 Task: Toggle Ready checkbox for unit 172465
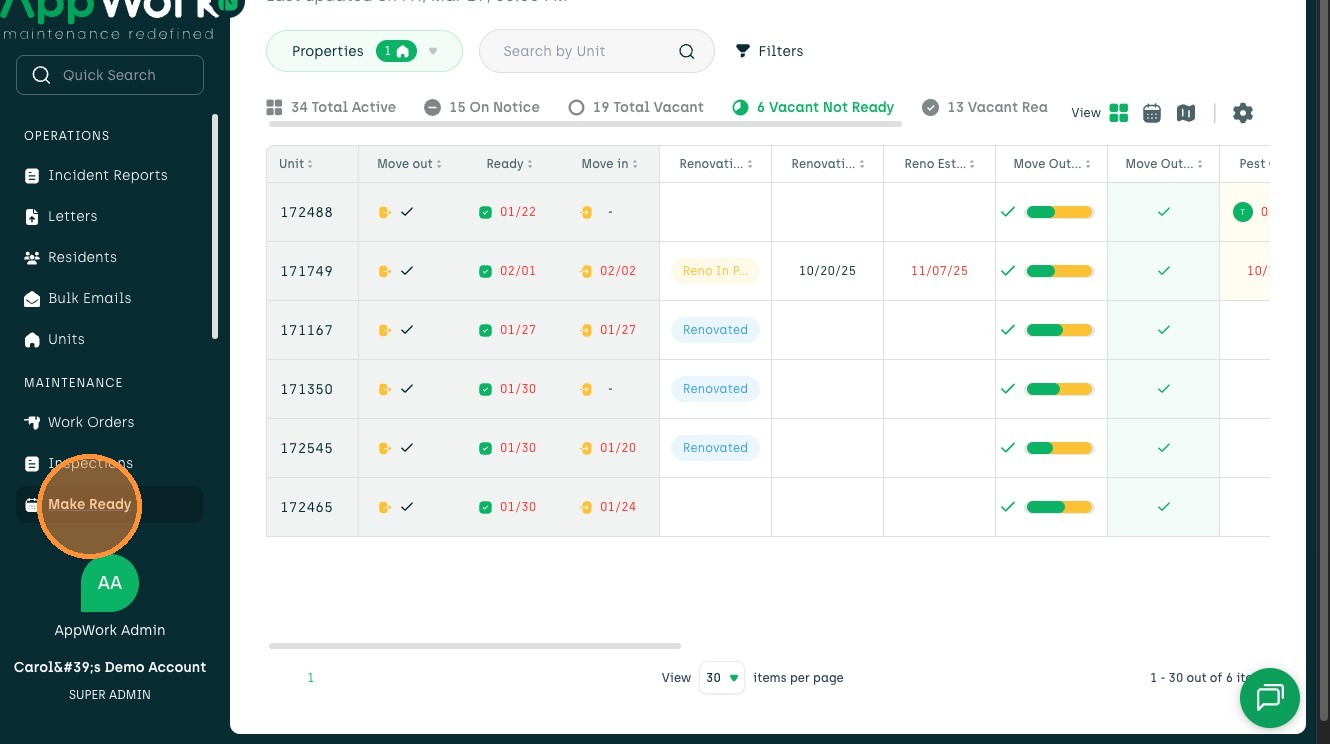point(485,507)
